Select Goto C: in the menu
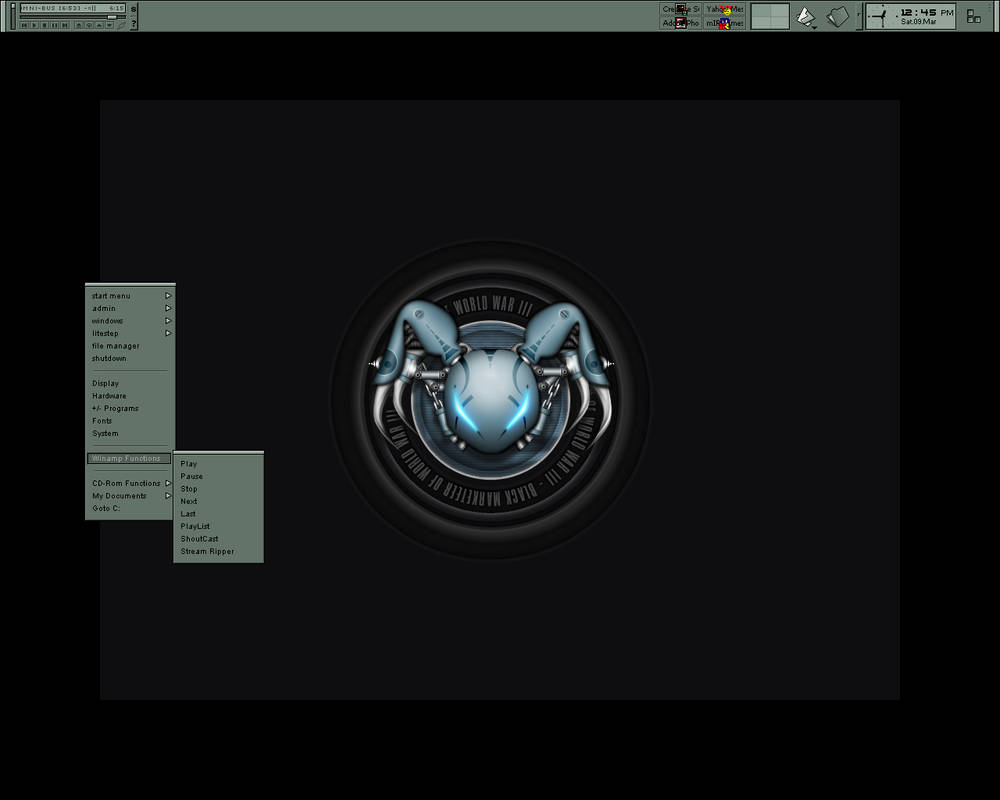The width and height of the screenshot is (1000, 800). pyautogui.click(x=104, y=508)
